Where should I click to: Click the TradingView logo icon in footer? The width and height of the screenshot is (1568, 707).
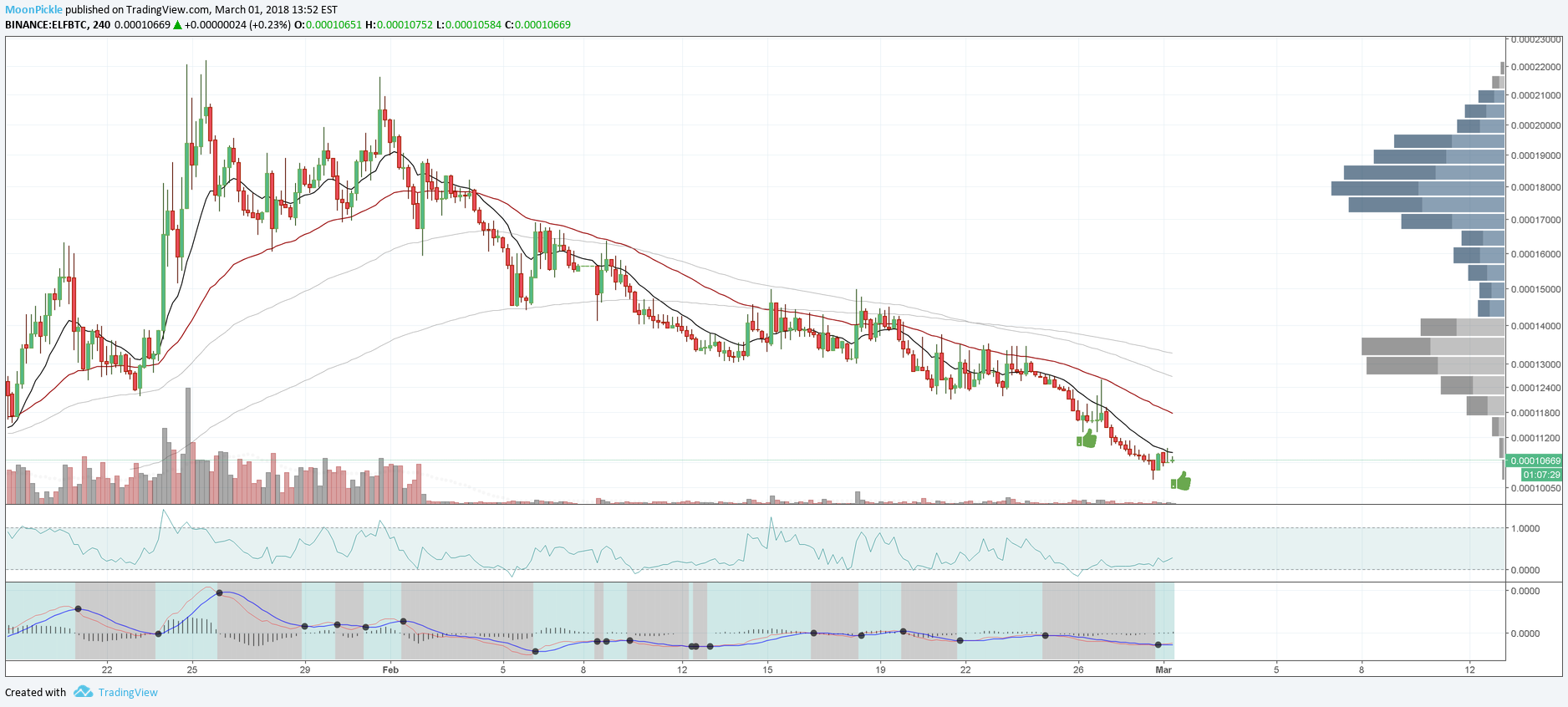[83, 692]
